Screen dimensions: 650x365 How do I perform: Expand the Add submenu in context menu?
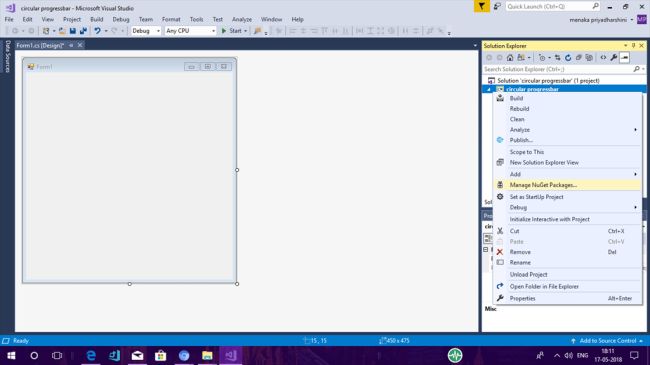[568, 174]
